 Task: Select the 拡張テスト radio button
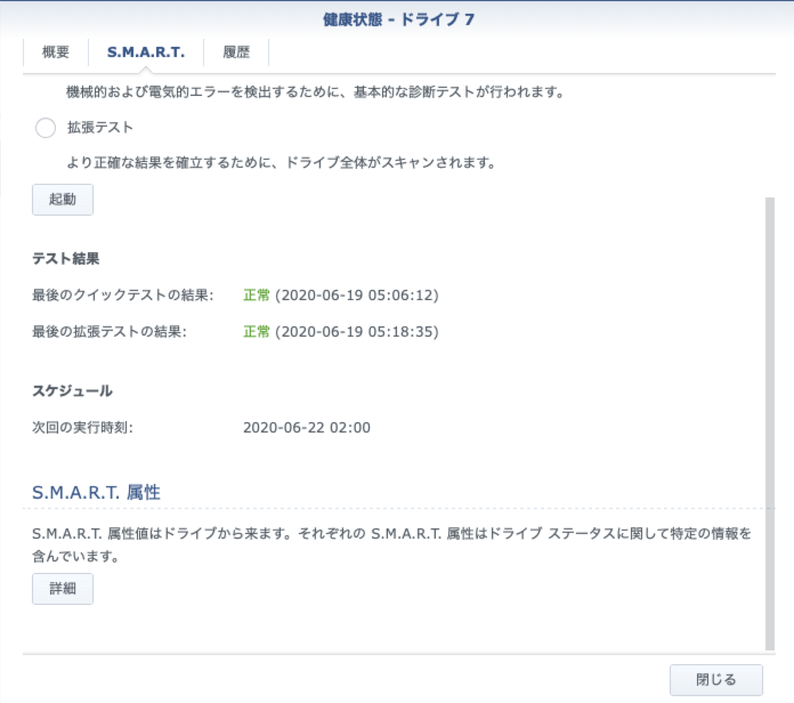(x=45, y=128)
